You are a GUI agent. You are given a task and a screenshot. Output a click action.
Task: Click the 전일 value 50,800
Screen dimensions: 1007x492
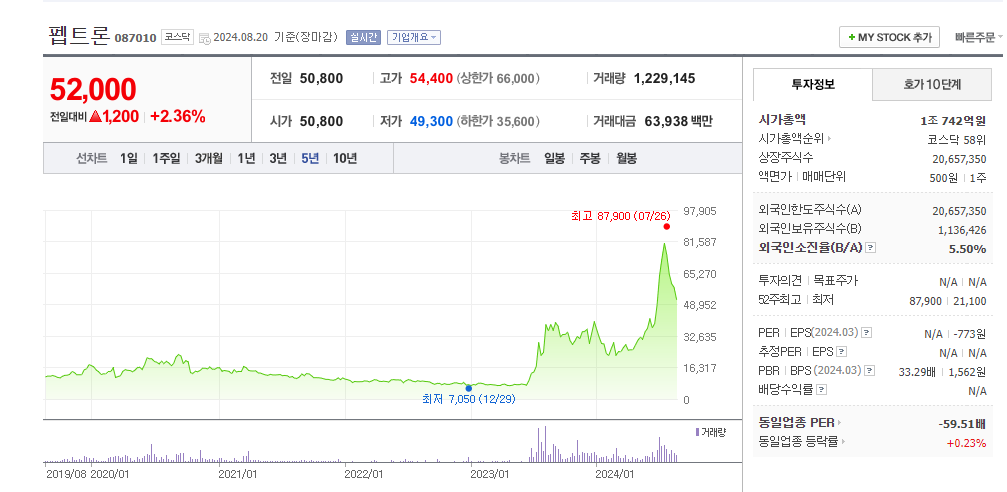click(321, 78)
